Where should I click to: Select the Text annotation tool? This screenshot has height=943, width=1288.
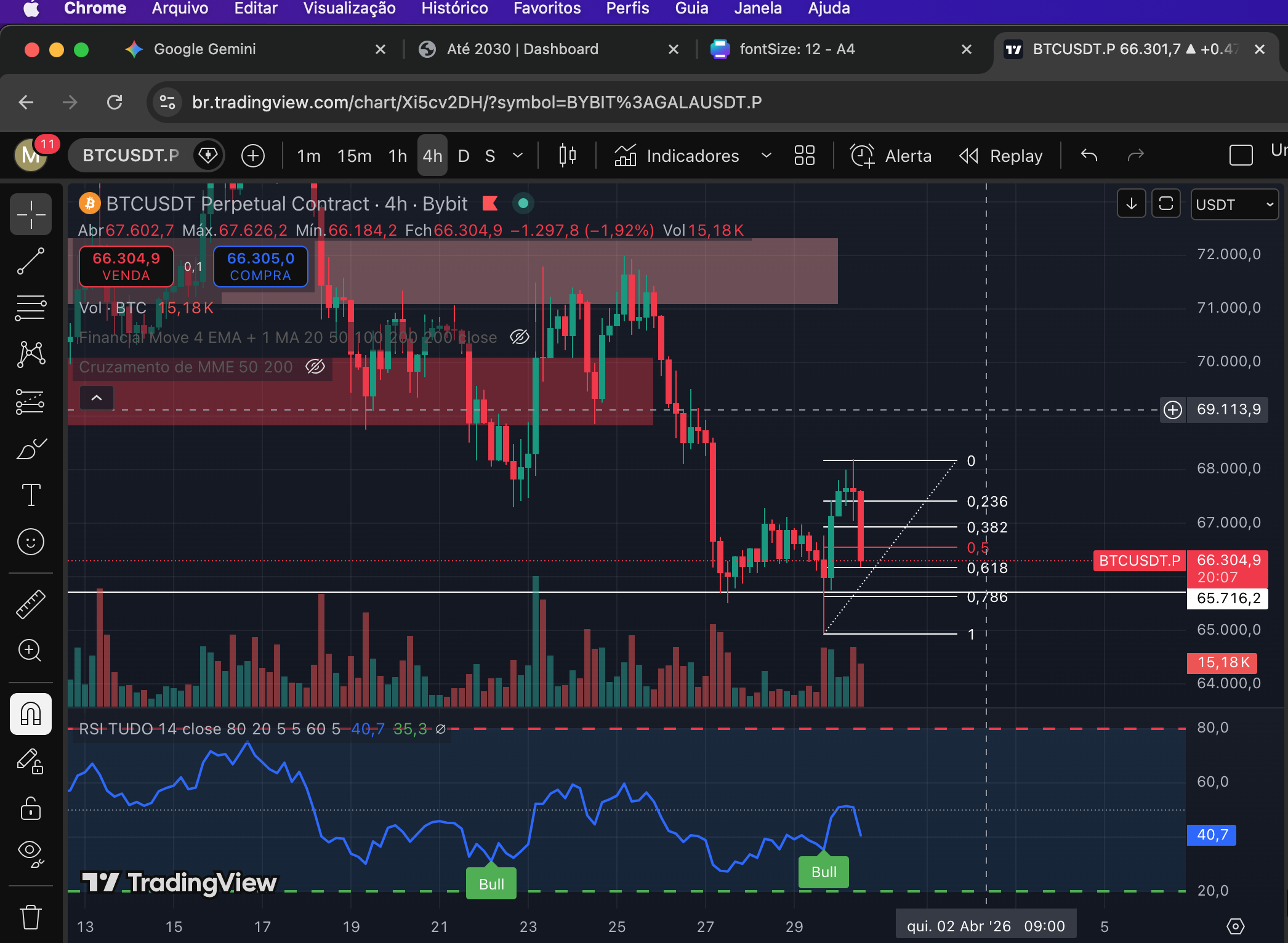point(31,494)
